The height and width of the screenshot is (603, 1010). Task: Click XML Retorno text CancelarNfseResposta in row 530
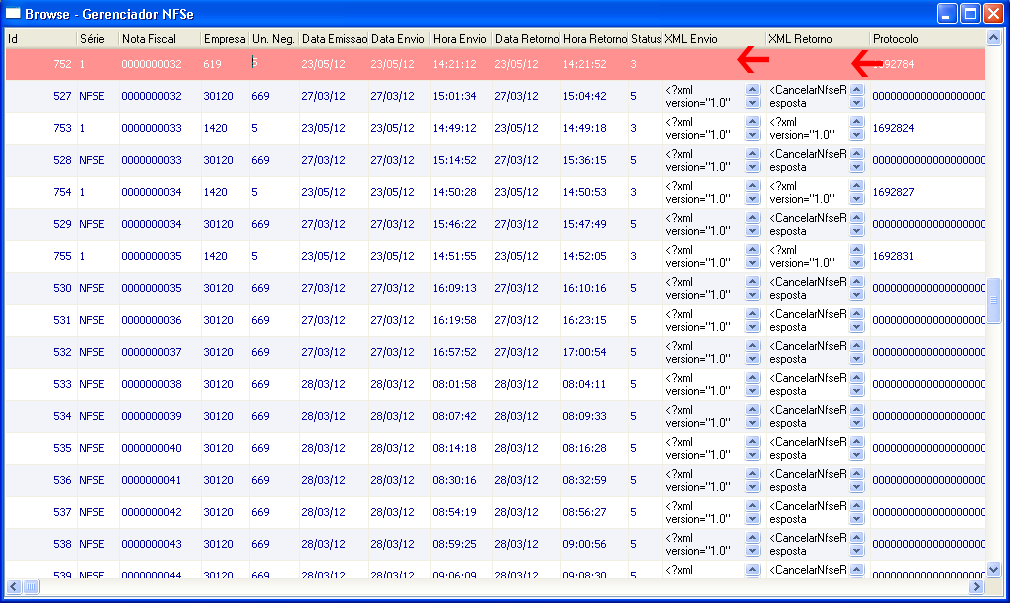(808, 289)
